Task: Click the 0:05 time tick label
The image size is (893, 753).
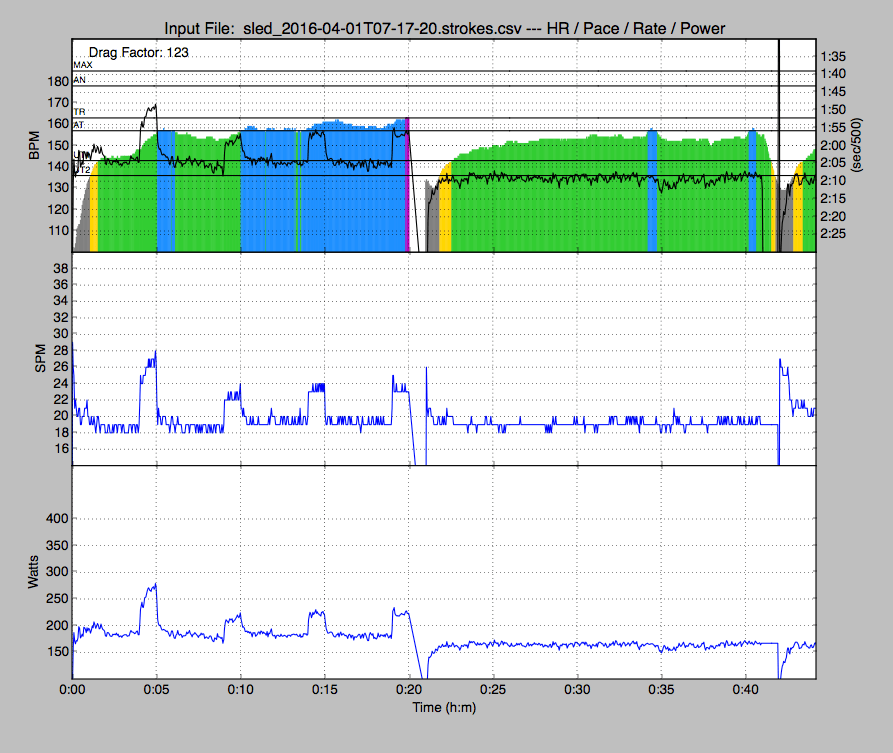Action: coord(156,690)
